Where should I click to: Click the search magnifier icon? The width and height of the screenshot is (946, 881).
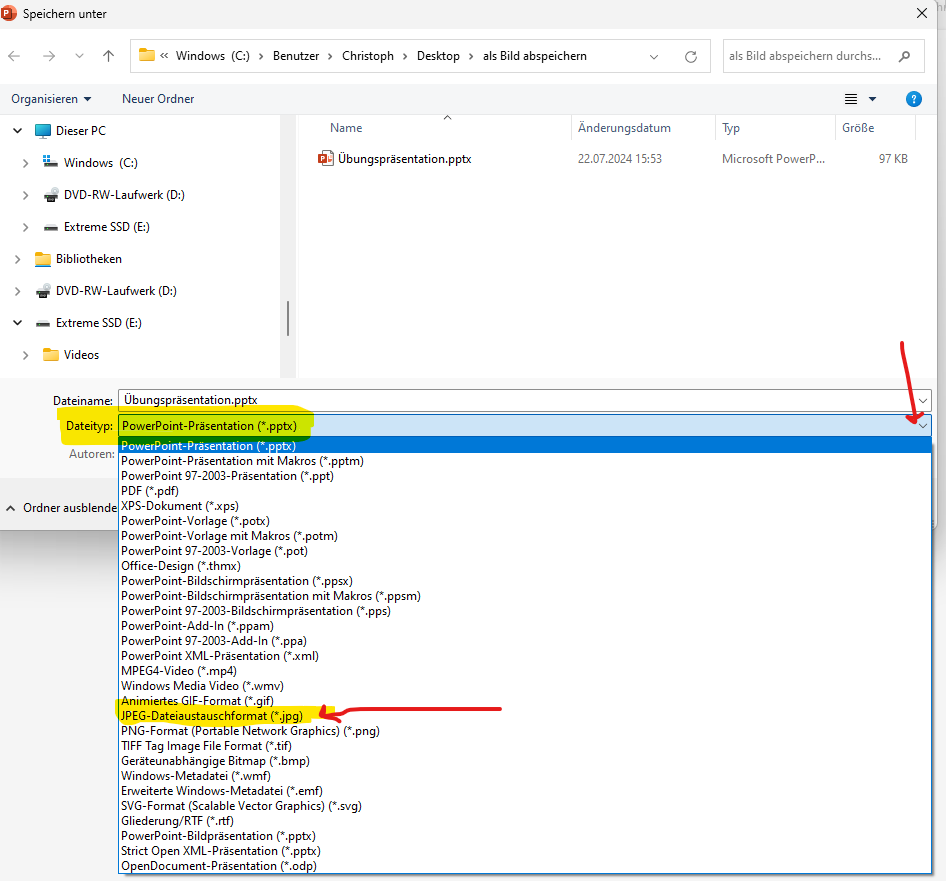(x=905, y=57)
